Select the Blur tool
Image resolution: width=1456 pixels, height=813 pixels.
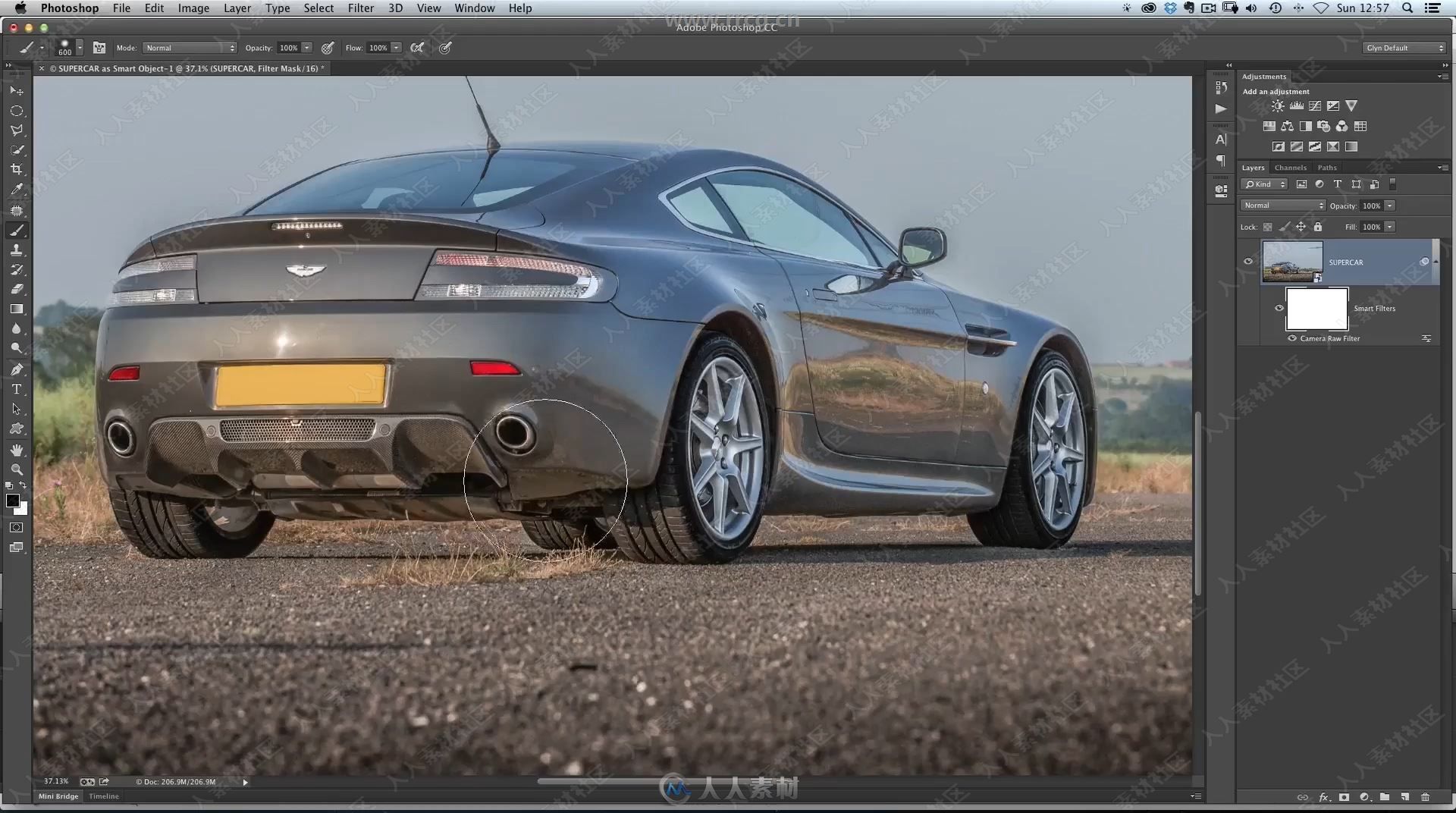[x=16, y=328]
